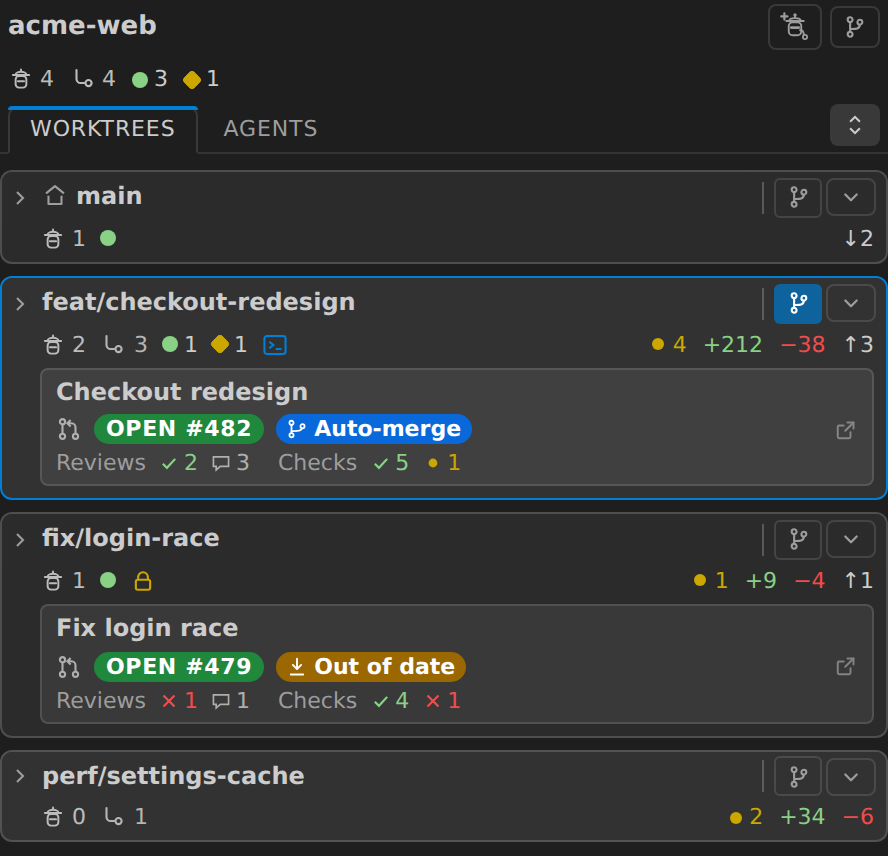The height and width of the screenshot is (856, 888).
Task: Open dropdown menu on feat/checkout-redesign card
Action: tap(851, 304)
